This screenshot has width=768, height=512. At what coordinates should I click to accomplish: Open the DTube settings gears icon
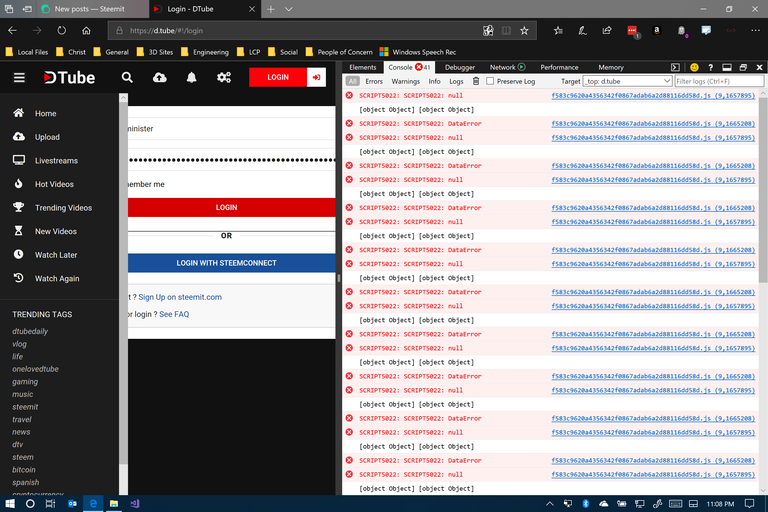click(x=223, y=77)
